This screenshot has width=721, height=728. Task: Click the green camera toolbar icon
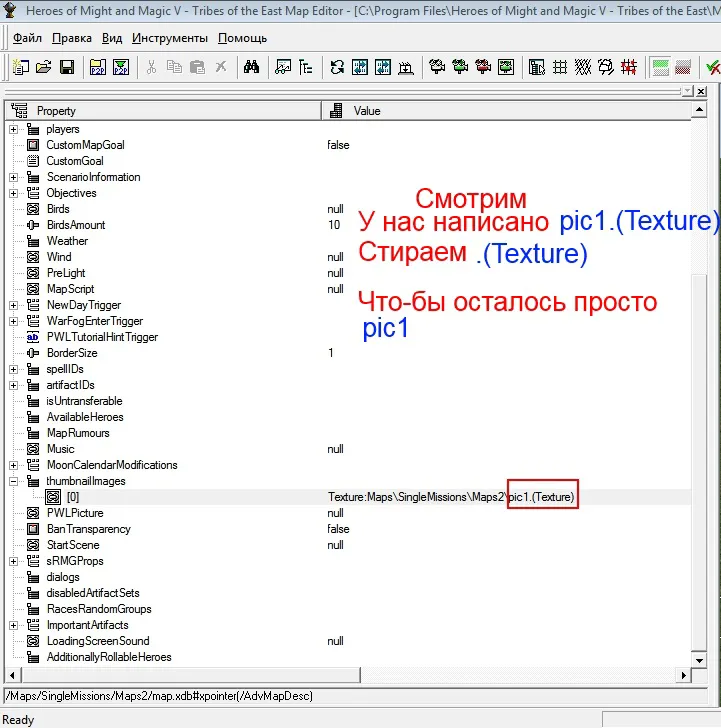(x=460, y=68)
